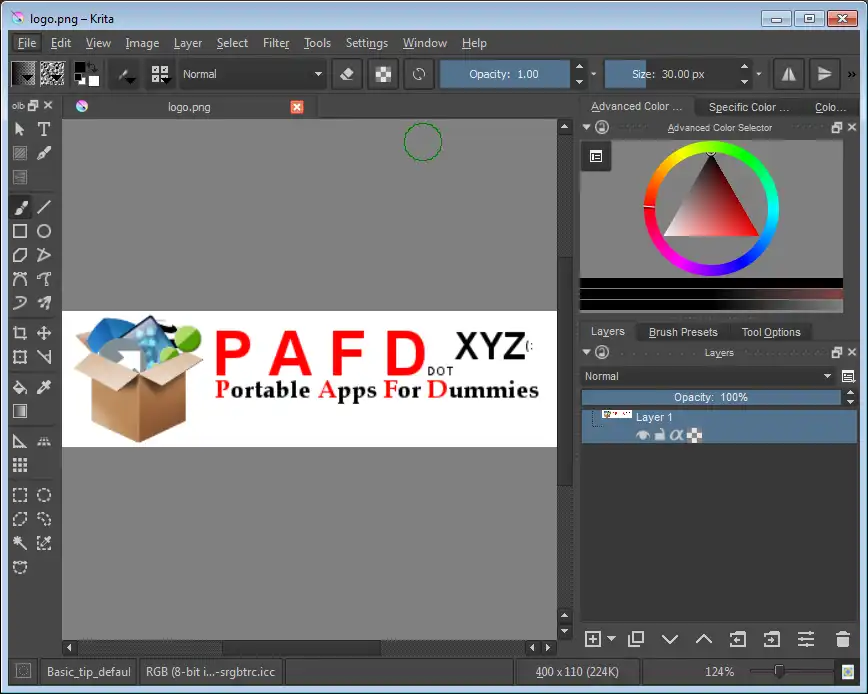Image resolution: width=868 pixels, height=694 pixels.
Task: Select the Rectangle tool
Action: (x=20, y=231)
